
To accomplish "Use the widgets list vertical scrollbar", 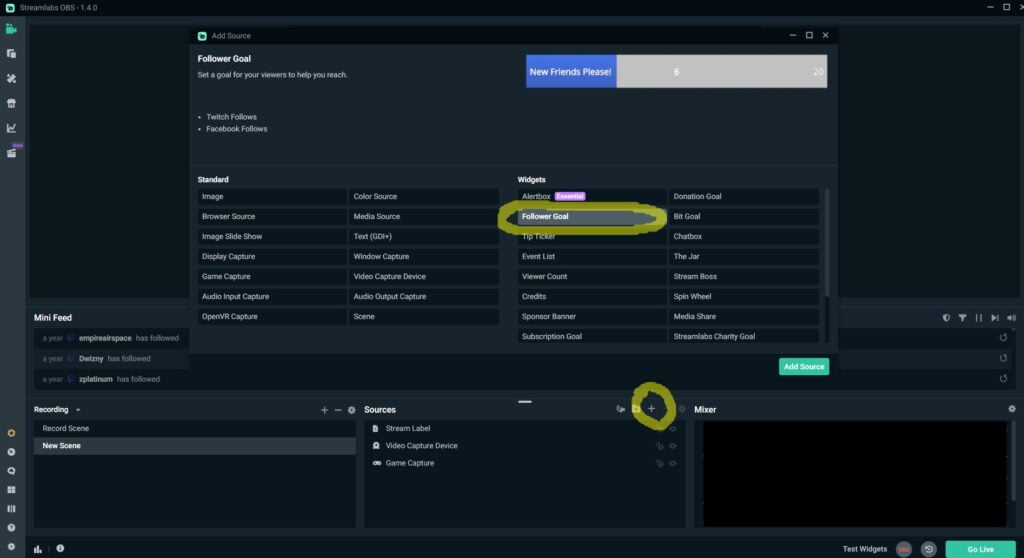I will [827, 242].
